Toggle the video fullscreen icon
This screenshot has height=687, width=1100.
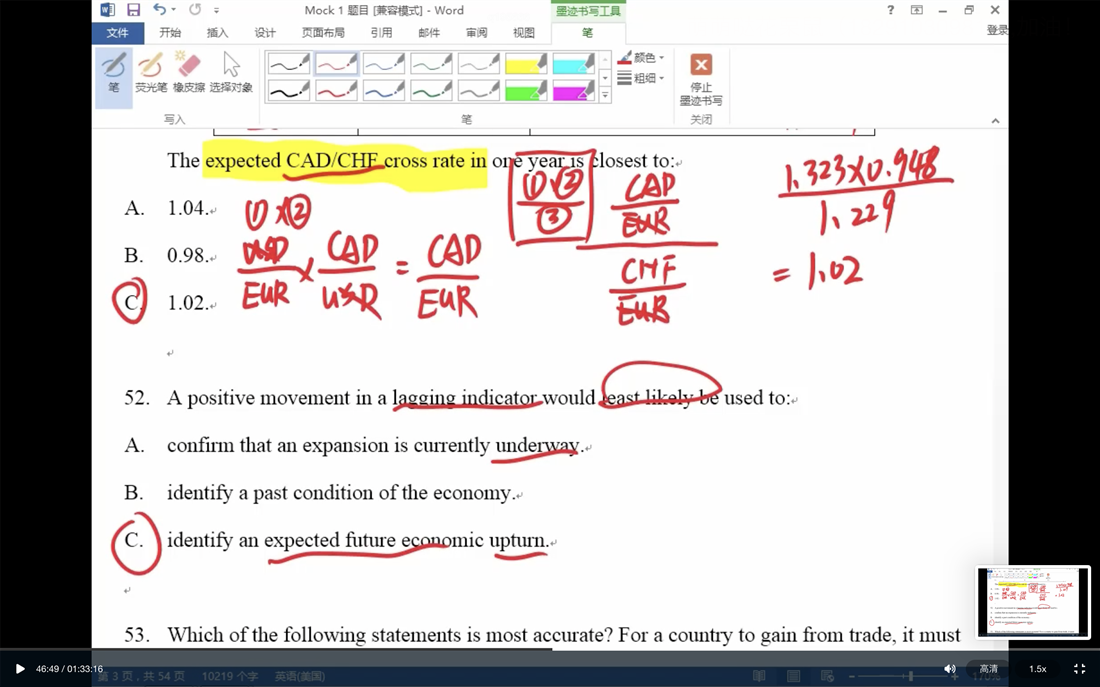tap(1080, 669)
